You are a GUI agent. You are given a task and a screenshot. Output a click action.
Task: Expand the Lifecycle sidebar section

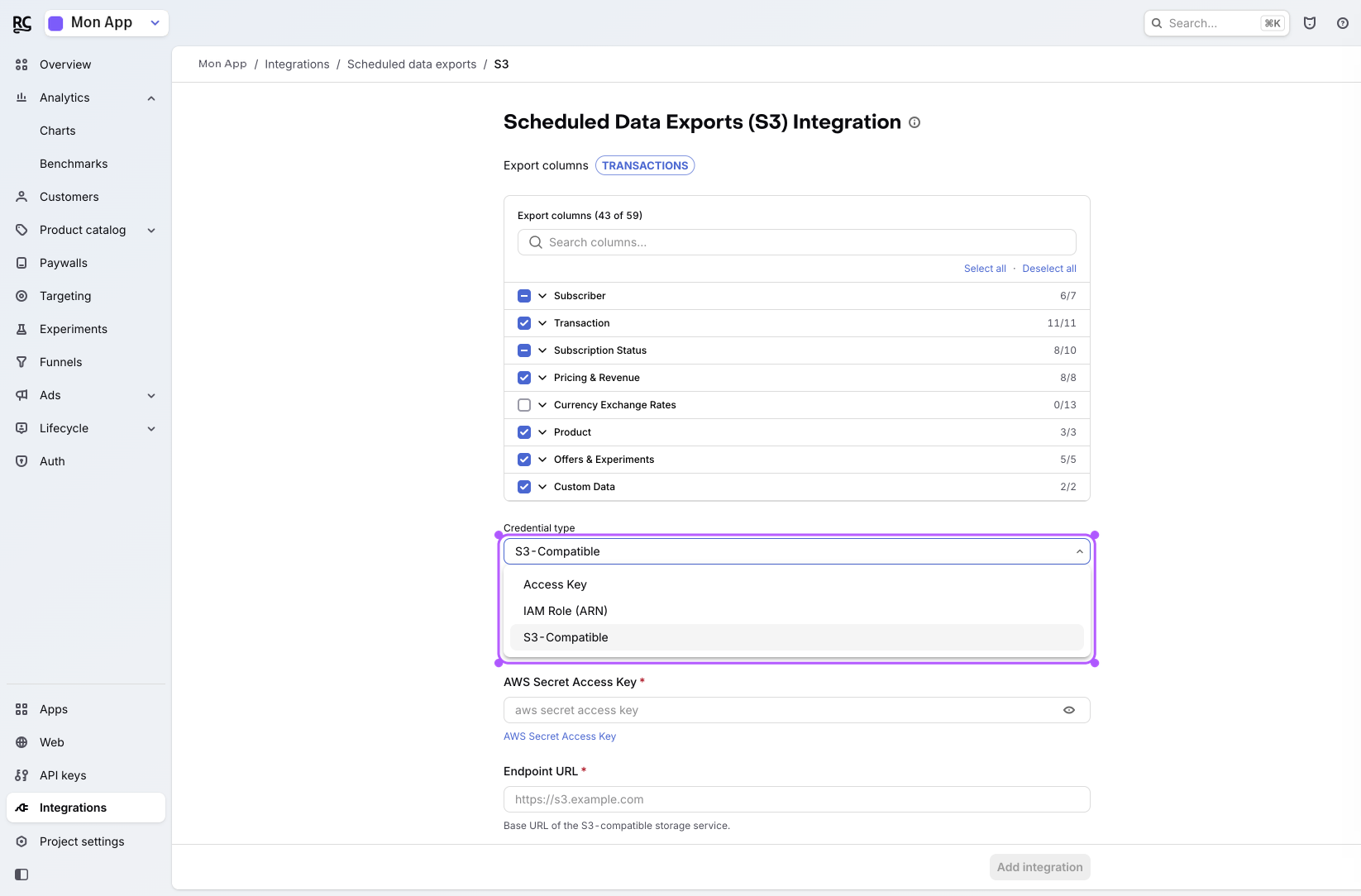(x=151, y=429)
